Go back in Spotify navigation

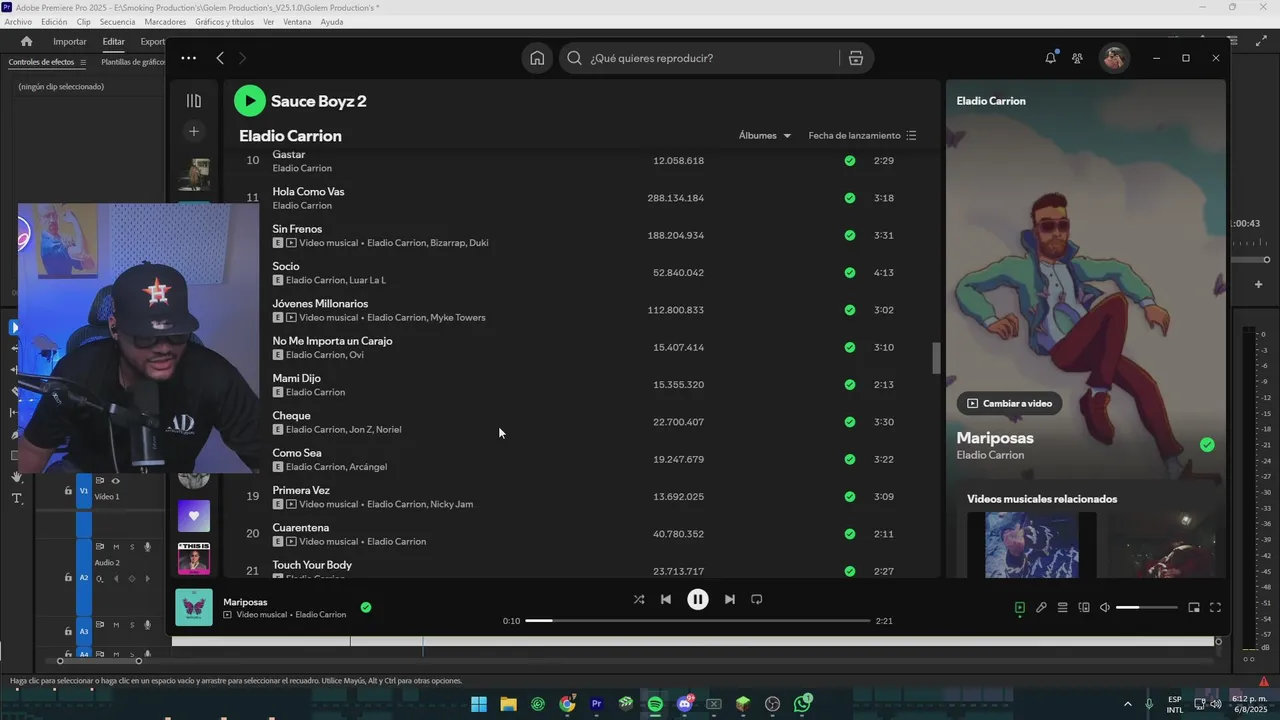click(x=220, y=58)
